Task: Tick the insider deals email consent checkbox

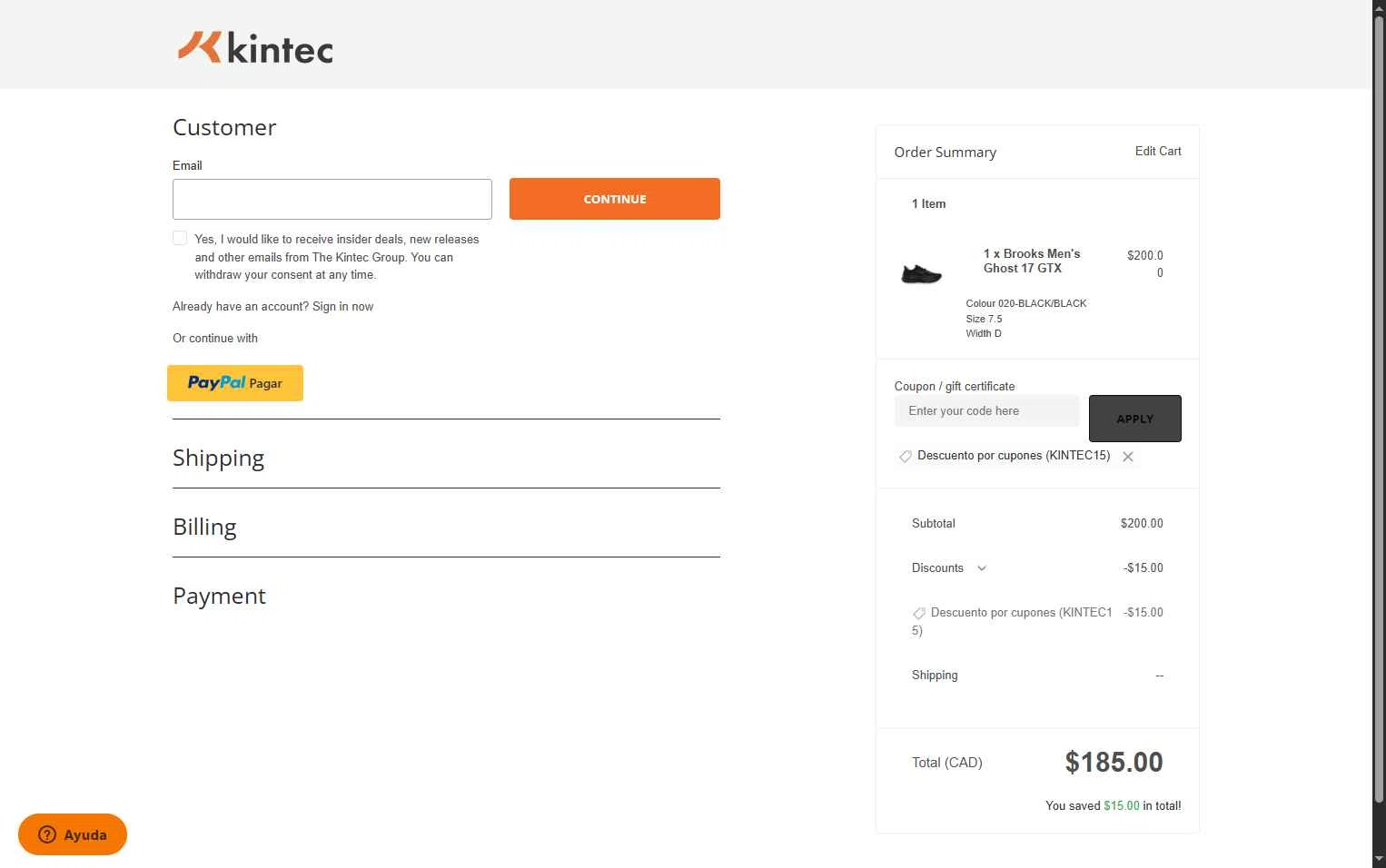Action: pyautogui.click(x=180, y=238)
